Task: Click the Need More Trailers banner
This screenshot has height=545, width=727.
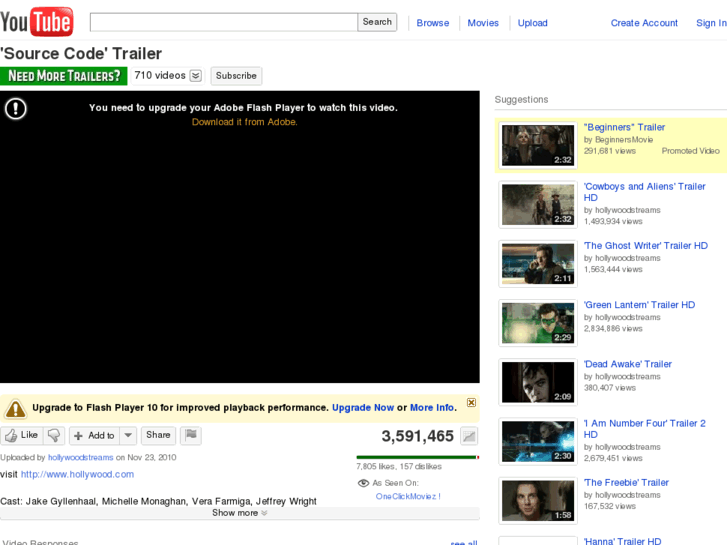Action: 64,76
